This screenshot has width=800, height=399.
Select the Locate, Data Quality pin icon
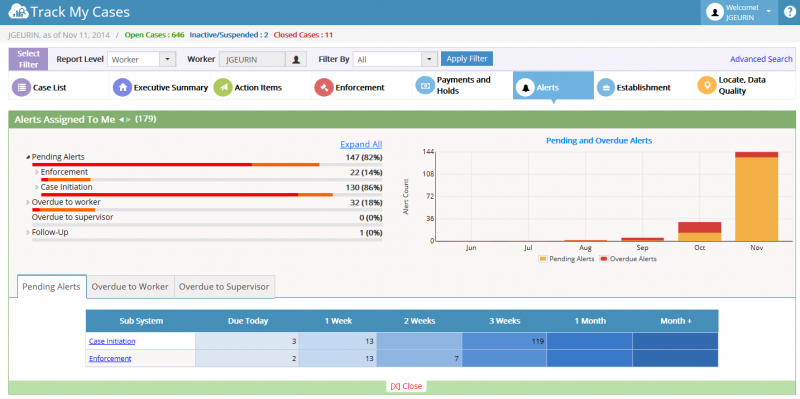(707, 86)
